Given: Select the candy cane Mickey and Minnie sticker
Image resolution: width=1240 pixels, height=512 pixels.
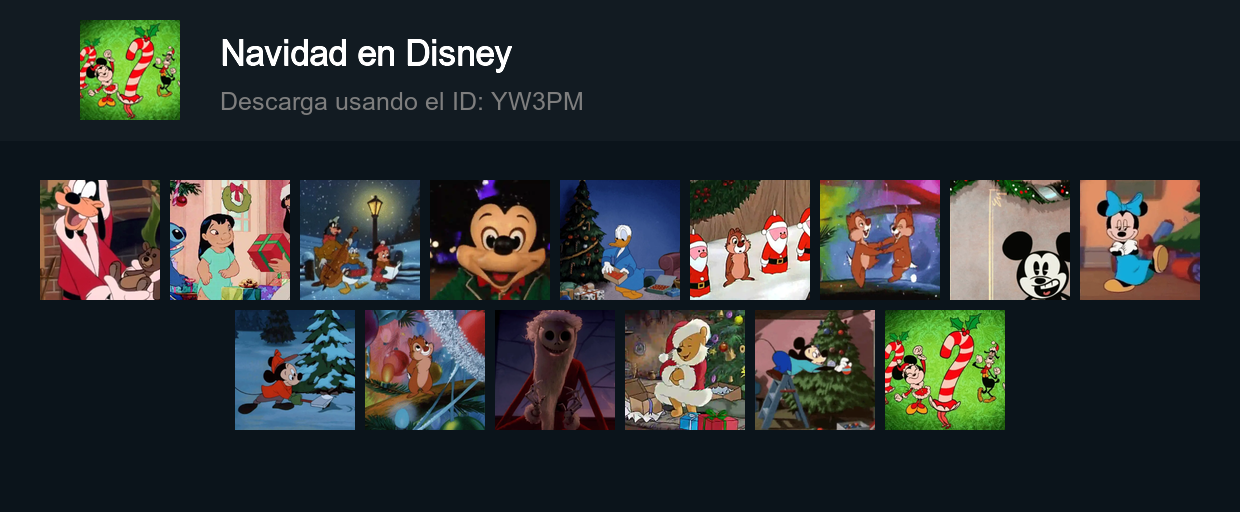Looking at the screenshot, I should [x=945, y=370].
